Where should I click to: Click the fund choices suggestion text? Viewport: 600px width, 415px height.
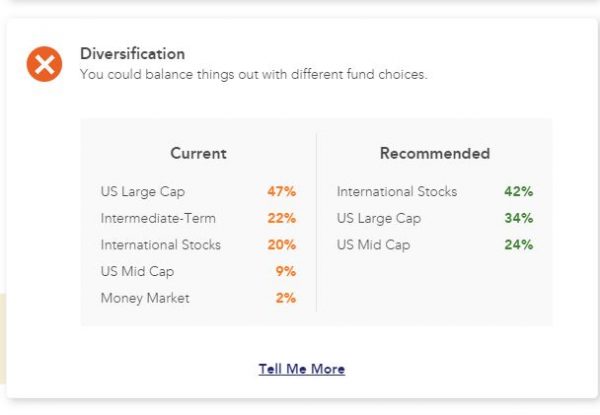point(253,75)
